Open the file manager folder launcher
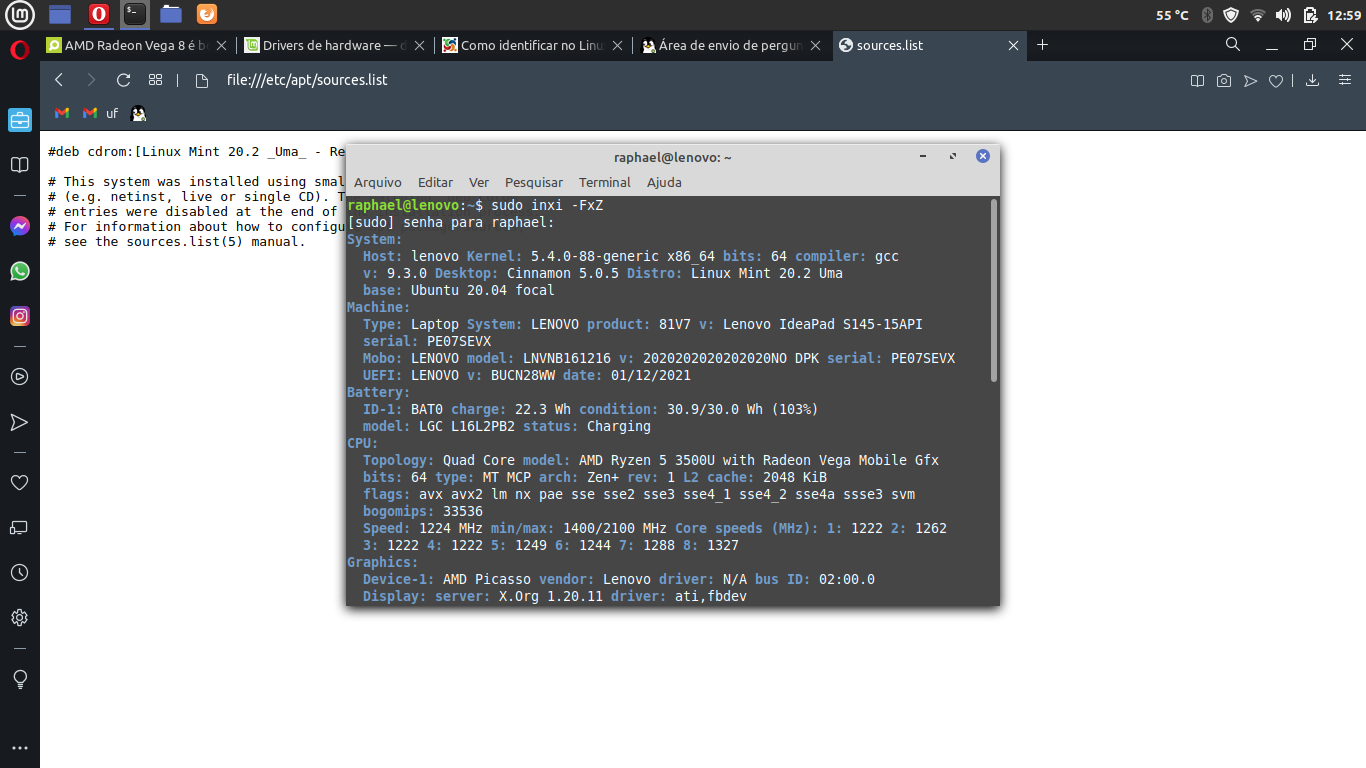Image resolution: width=1366 pixels, height=768 pixels. pyautogui.click(x=171, y=14)
